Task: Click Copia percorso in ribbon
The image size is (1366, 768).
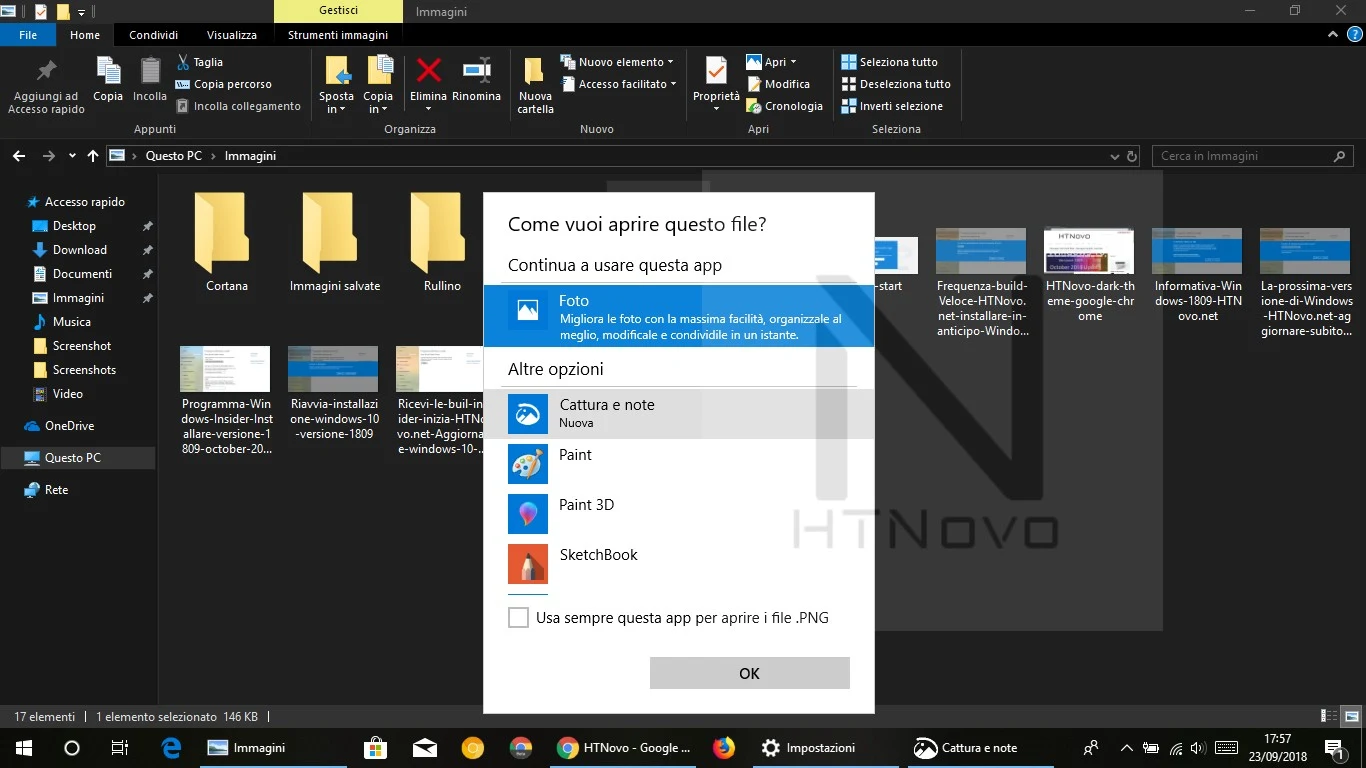Action: (x=223, y=84)
